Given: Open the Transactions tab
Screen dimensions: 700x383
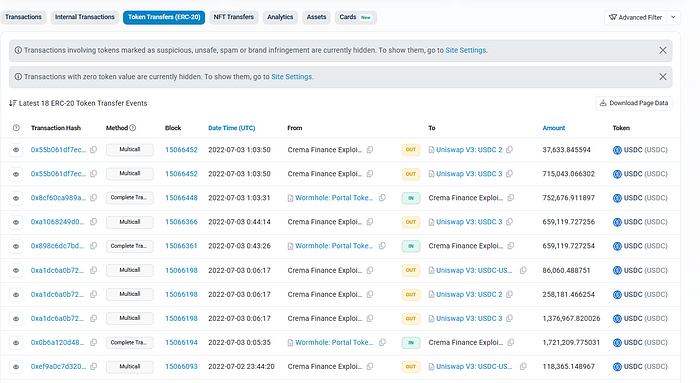Looking at the screenshot, I should click(x=23, y=17).
